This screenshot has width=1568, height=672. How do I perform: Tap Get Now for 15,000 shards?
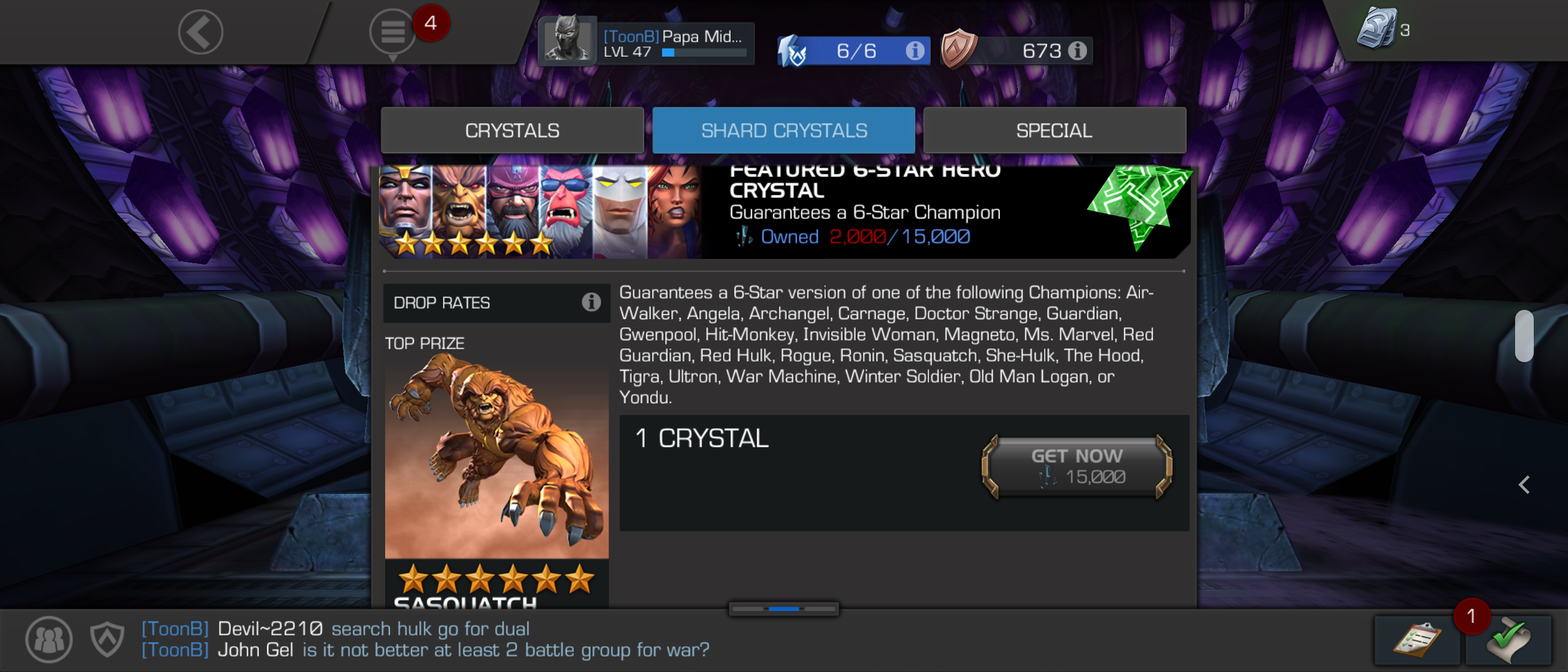1077,467
